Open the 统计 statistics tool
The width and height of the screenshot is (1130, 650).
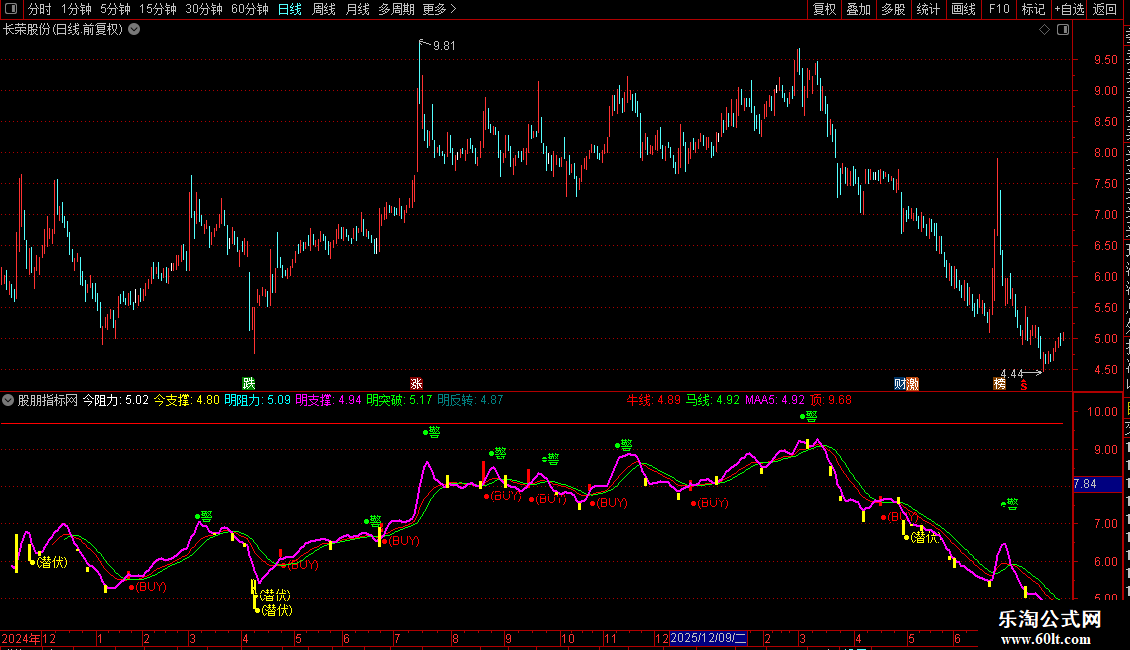pyautogui.click(x=927, y=9)
